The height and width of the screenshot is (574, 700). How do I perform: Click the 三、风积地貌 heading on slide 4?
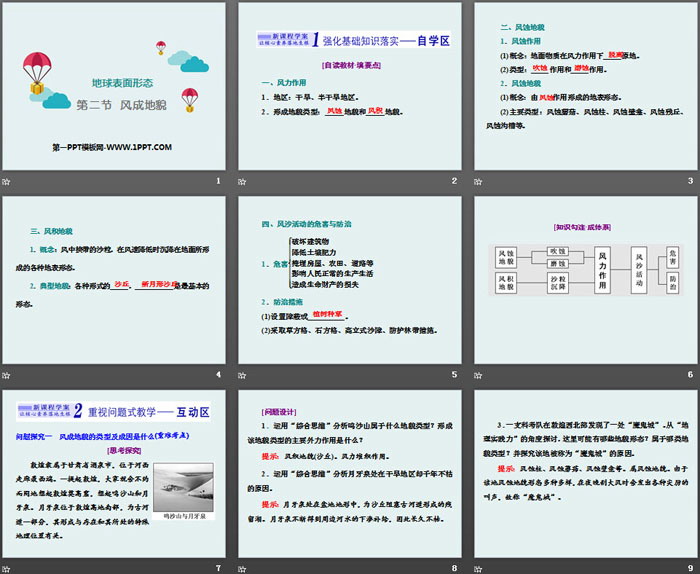tap(51, 231)
